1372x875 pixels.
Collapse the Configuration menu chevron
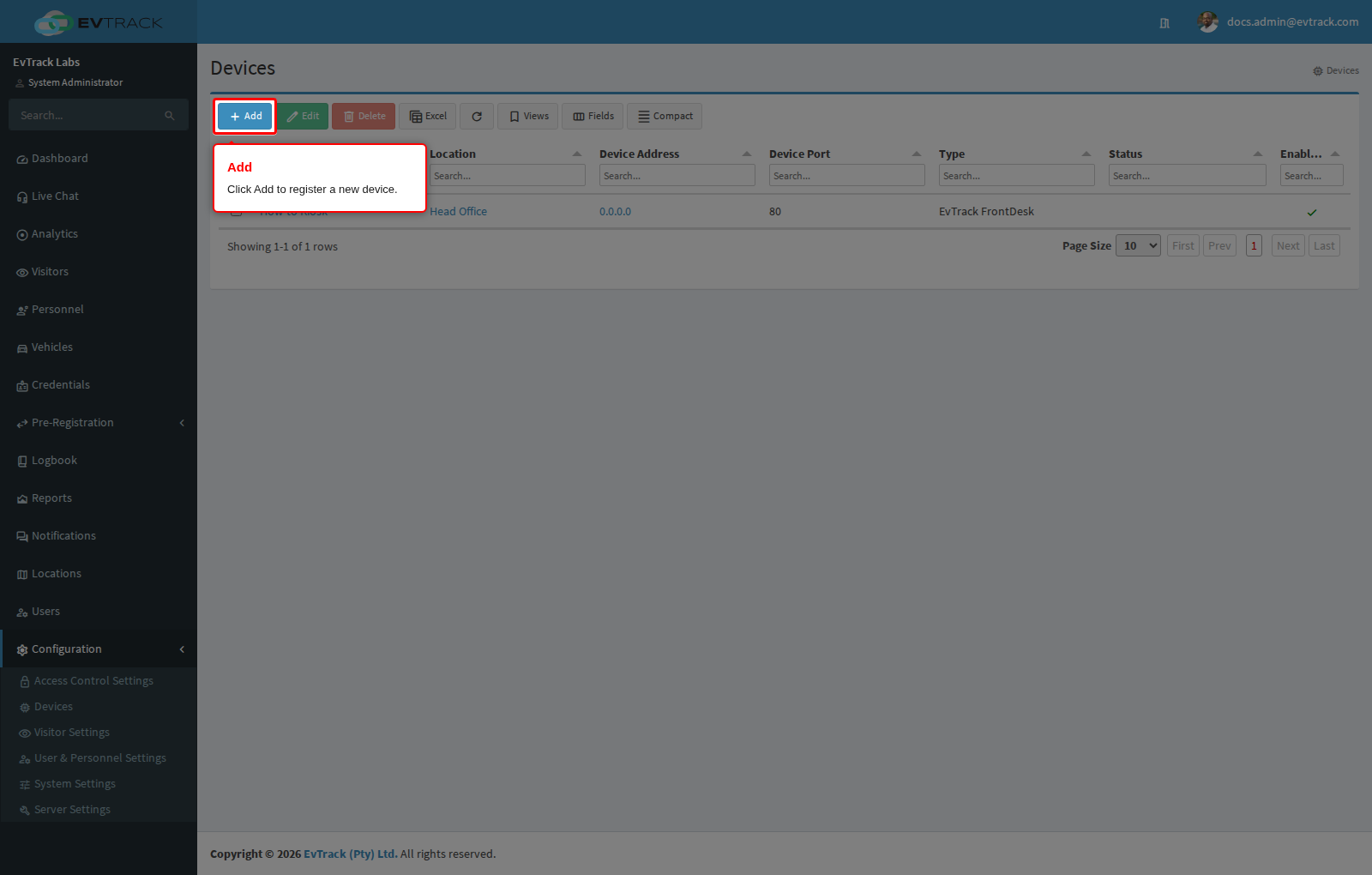[x=182, y=649]
